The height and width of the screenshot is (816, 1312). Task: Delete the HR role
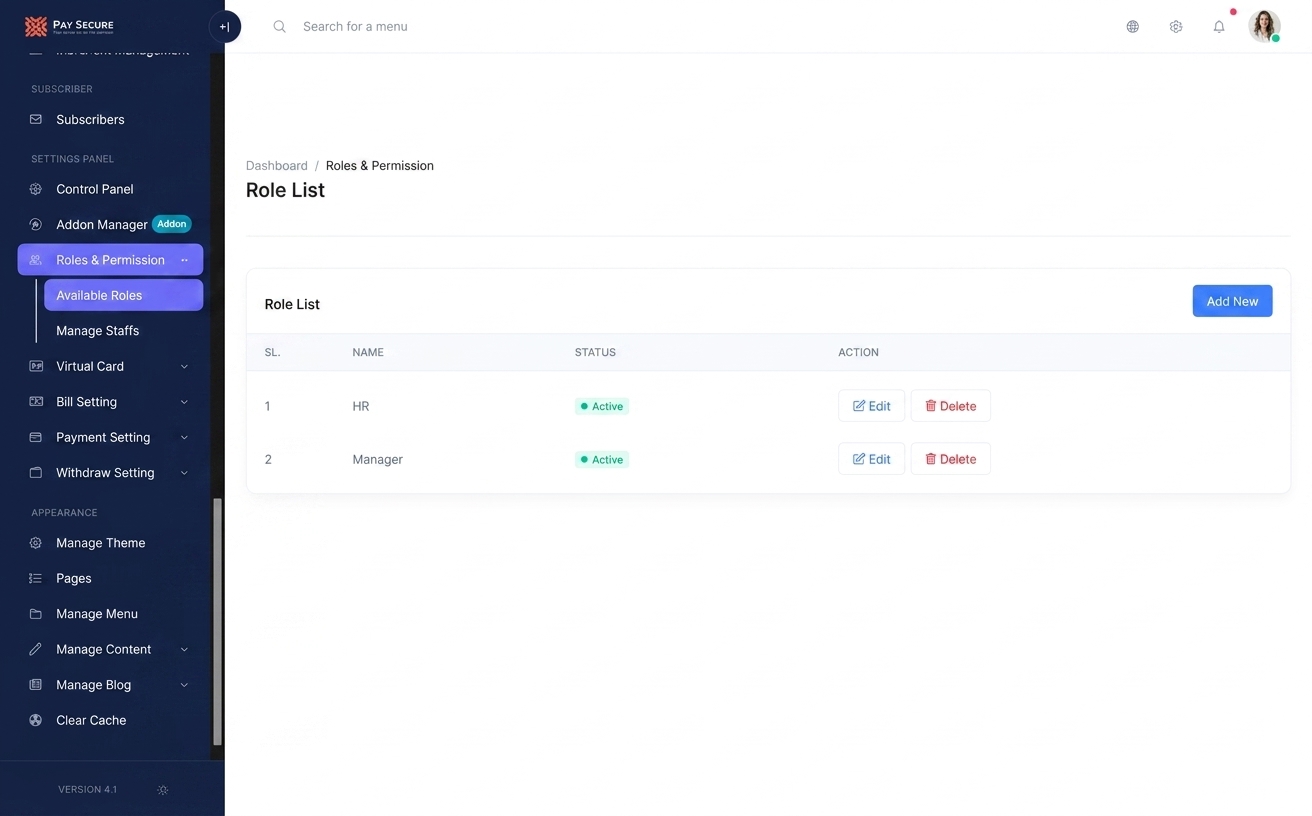pos(950,406)
